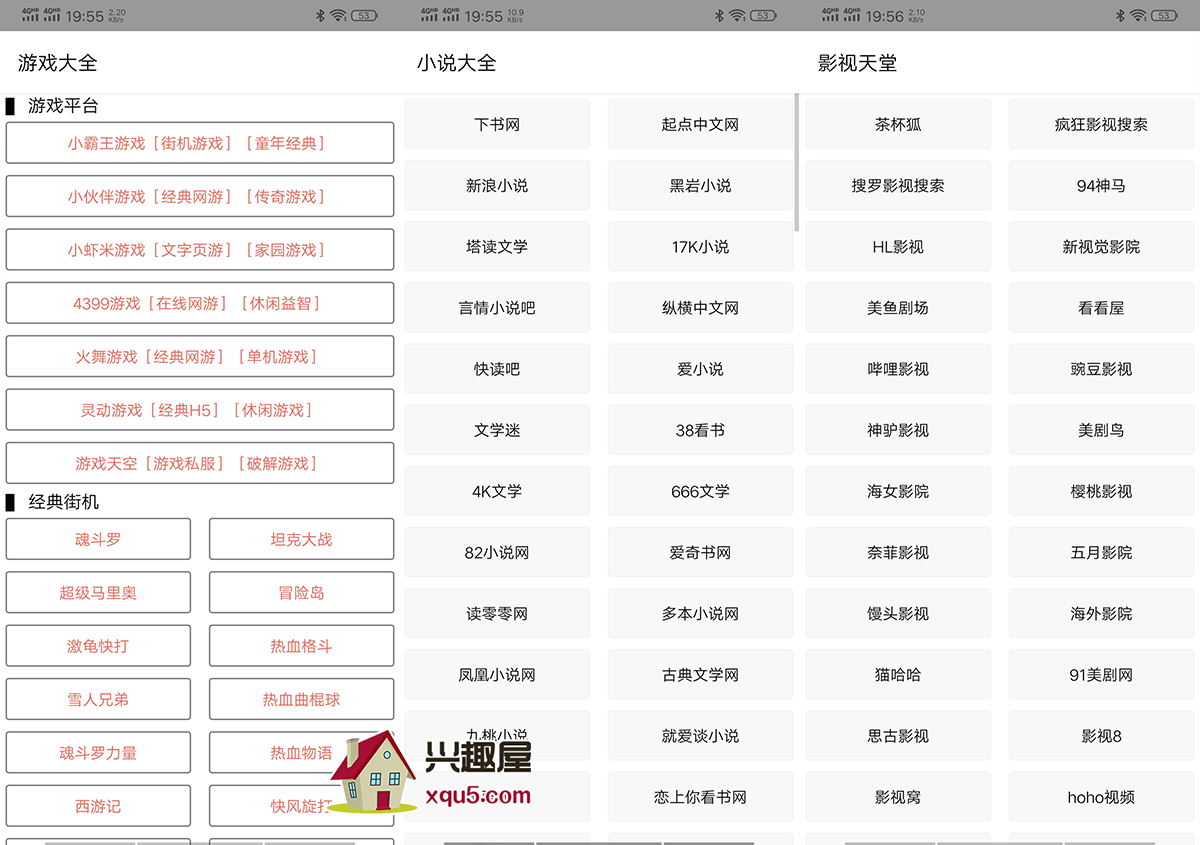Screen dimensions: 1200x845
Task: Open 下书网 novel site
Action: tap(497, 124)
